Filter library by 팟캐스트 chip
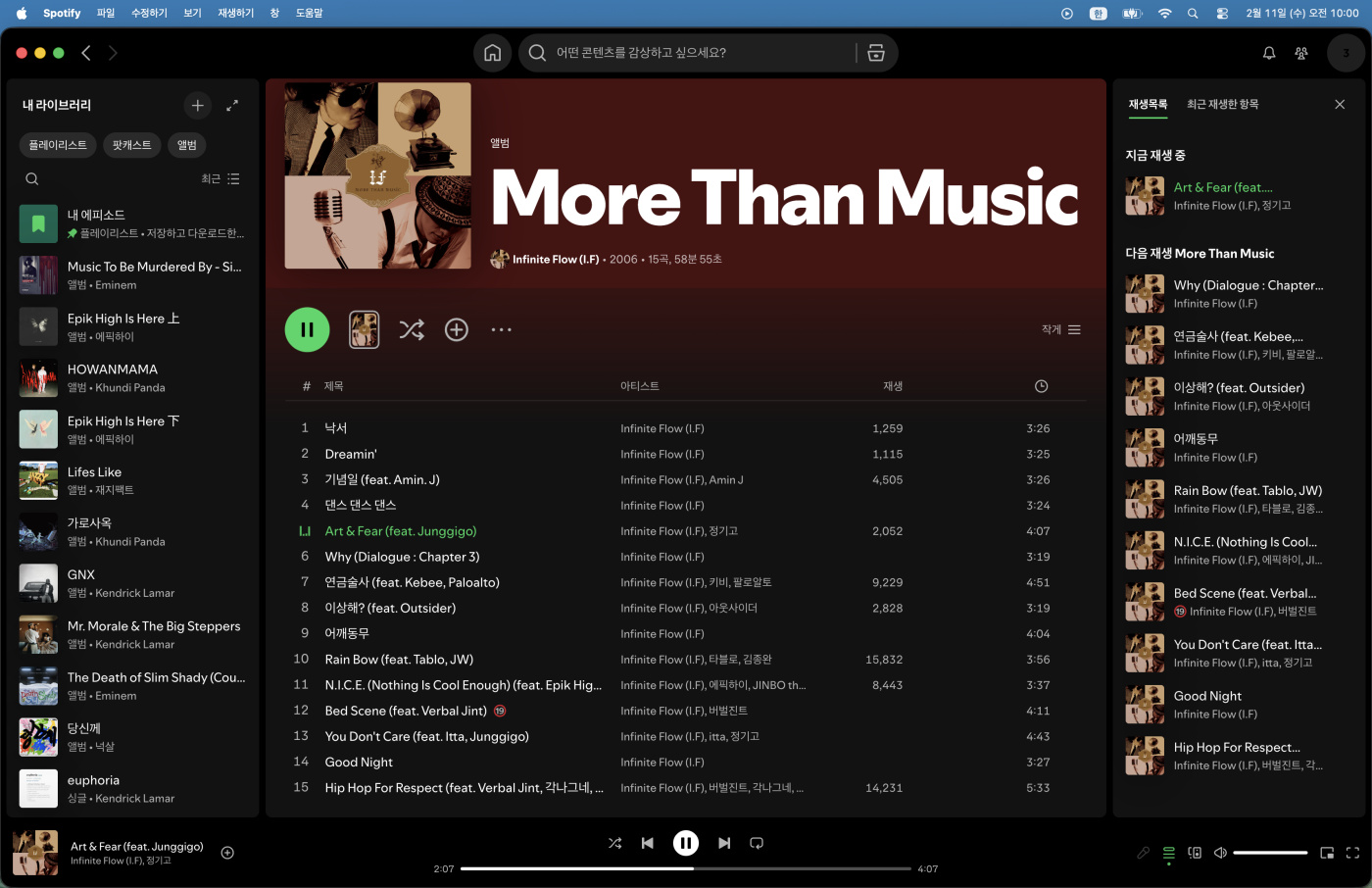Screen dimensions: 1372x888 tap(131, 145)
